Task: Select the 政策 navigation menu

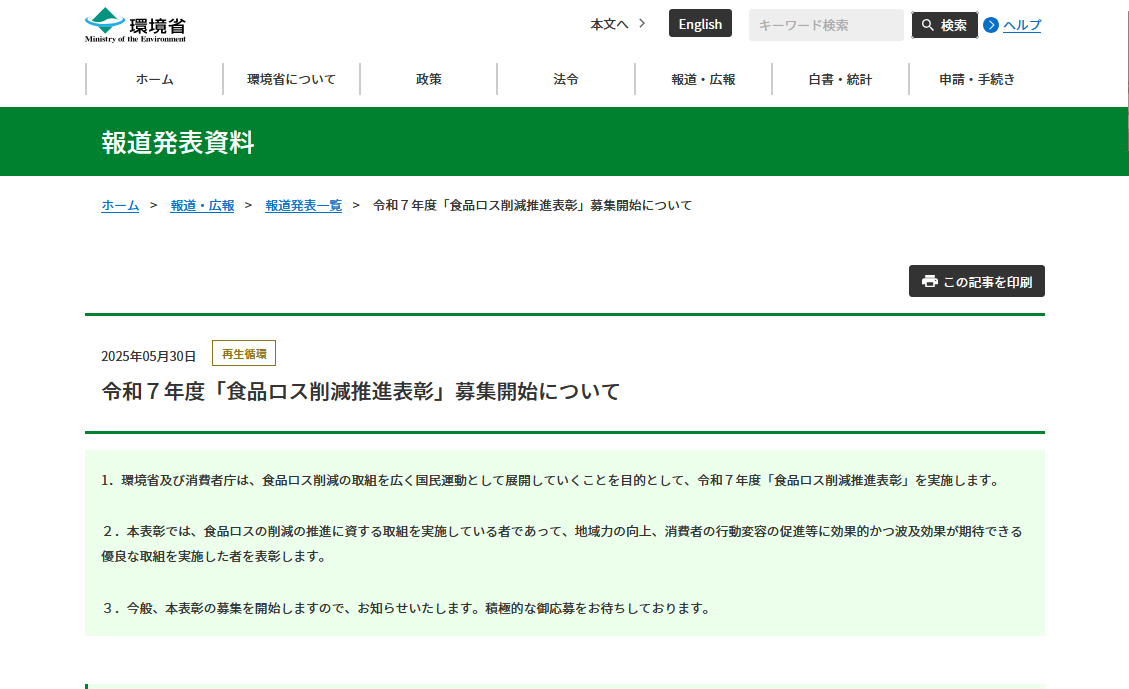Action: [x=429, y=79]
